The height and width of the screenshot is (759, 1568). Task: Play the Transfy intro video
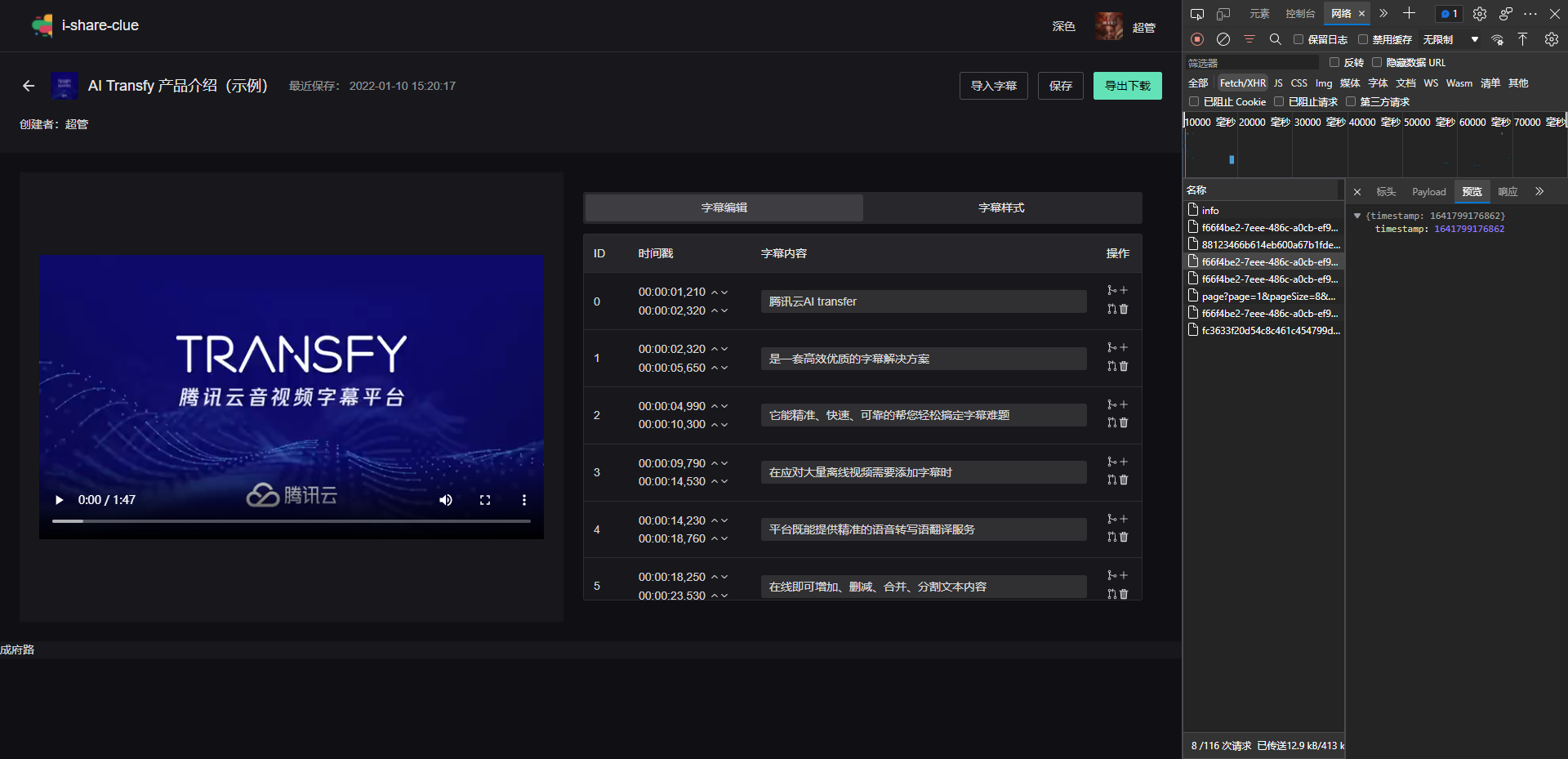59,500
